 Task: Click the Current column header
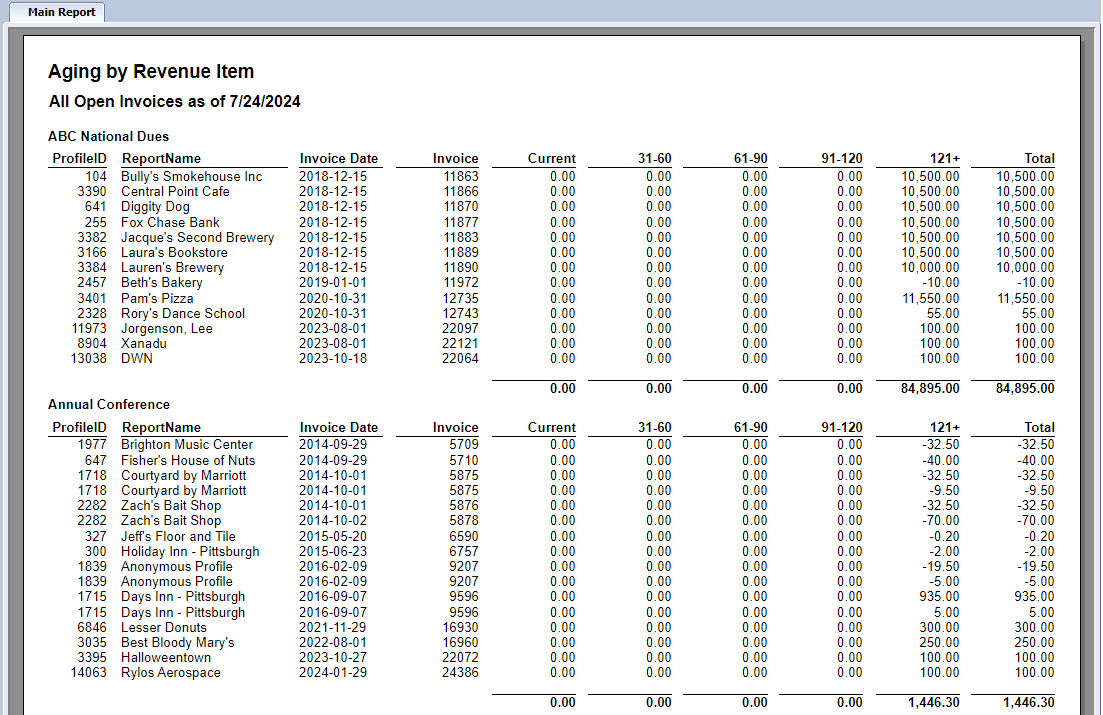click(549, 158)
